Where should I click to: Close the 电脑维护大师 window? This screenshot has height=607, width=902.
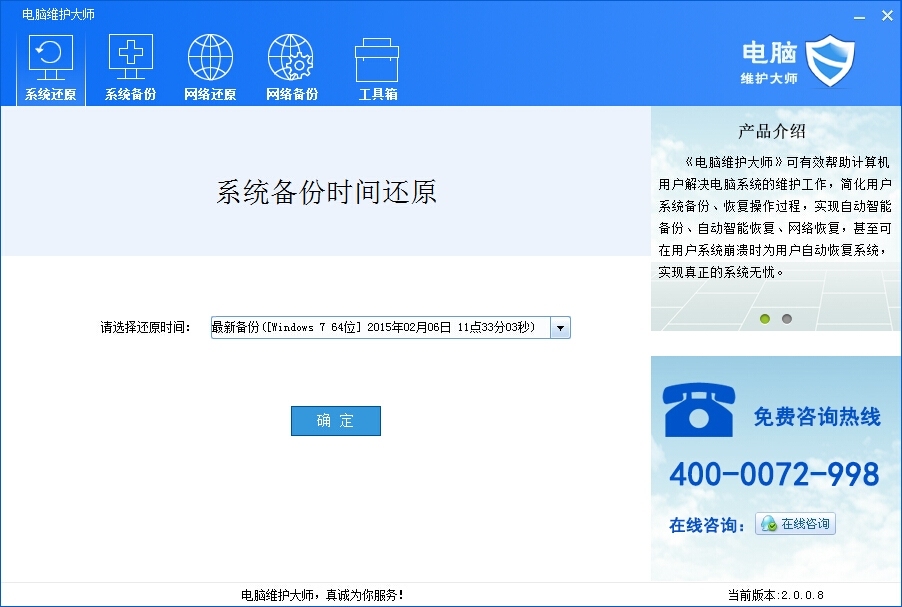pyautogui.click(x=887, y=16)
